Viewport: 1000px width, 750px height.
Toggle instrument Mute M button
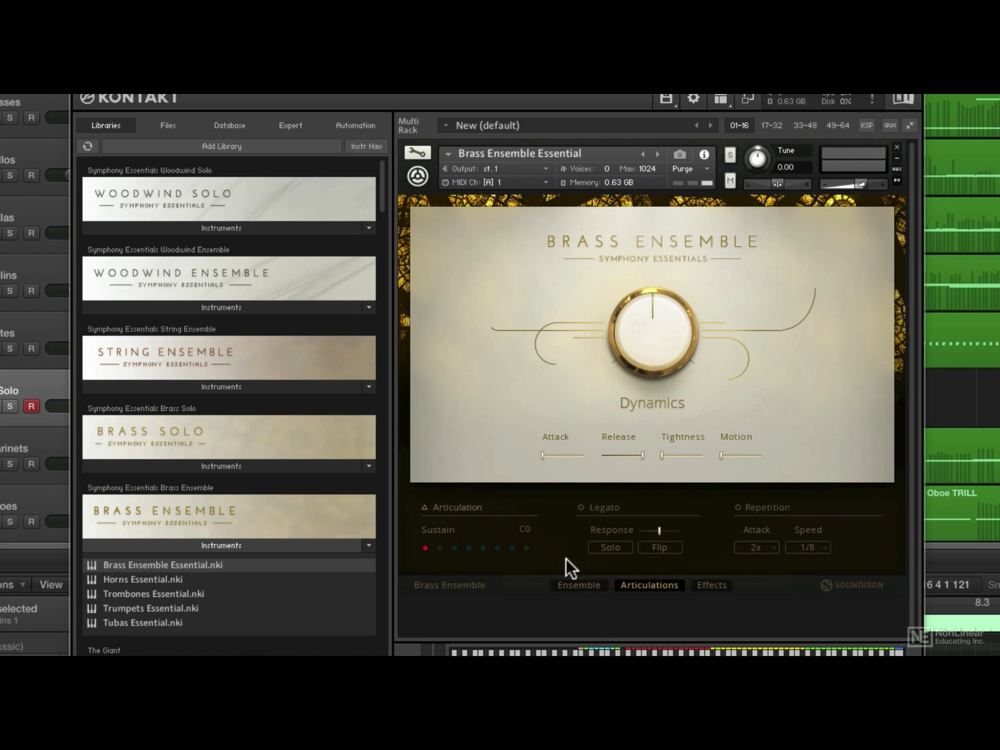pyautogui.click(x=730, y=181)
